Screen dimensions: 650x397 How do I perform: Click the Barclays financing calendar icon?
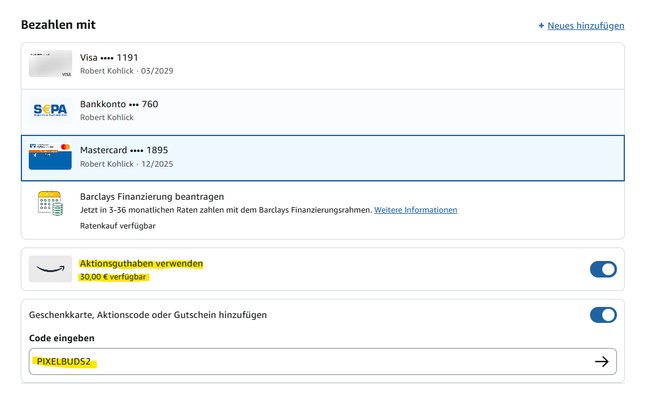tap(50, 203)
